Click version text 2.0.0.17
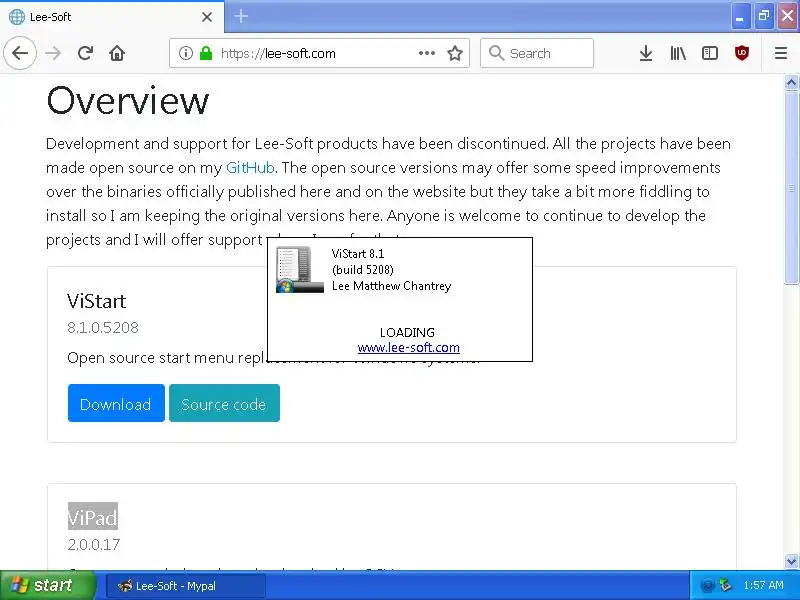The height and width of the screenshot is (600, 800). (x=94, y=544)
